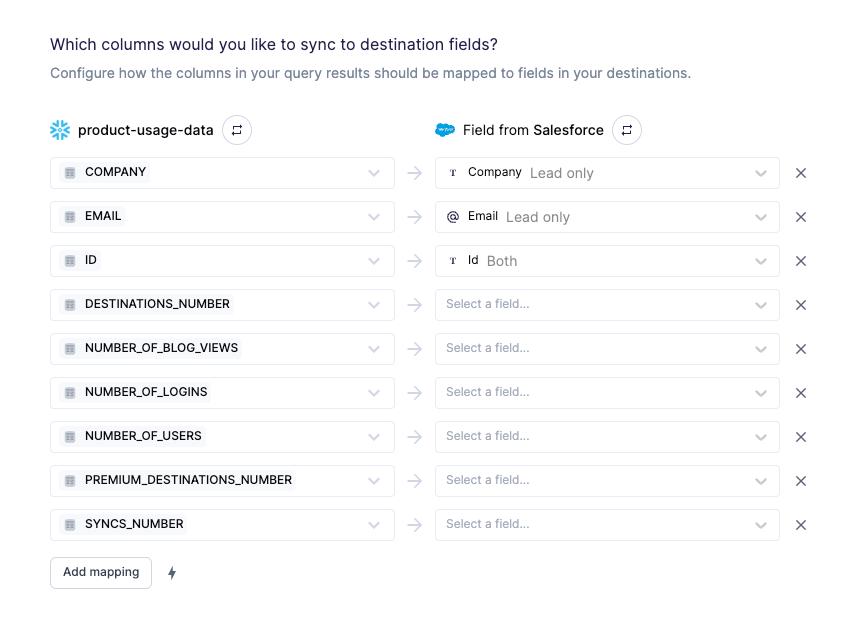Viewport: 844px width, 622px height.
Task: Click the text-type icon on the Company field
Action: pos(453,172)
